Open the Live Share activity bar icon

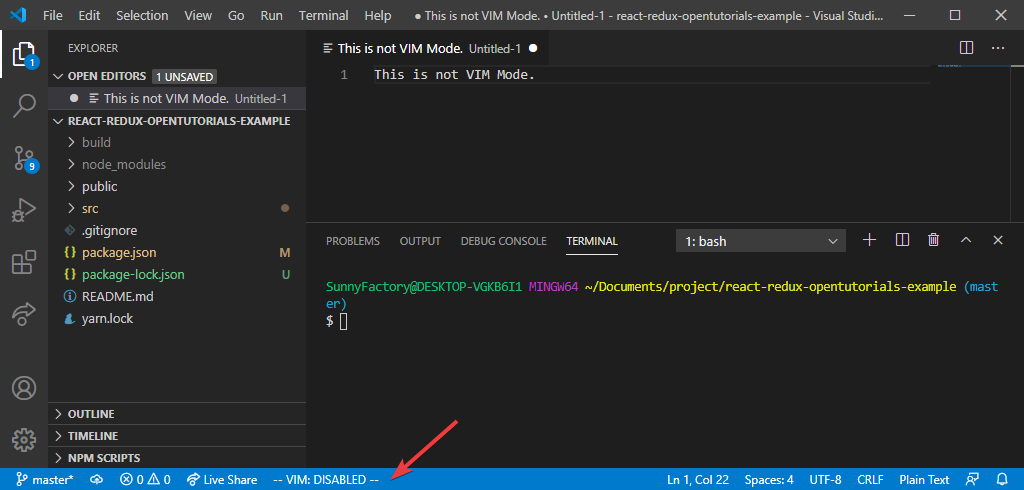click(x=24, y=314)
